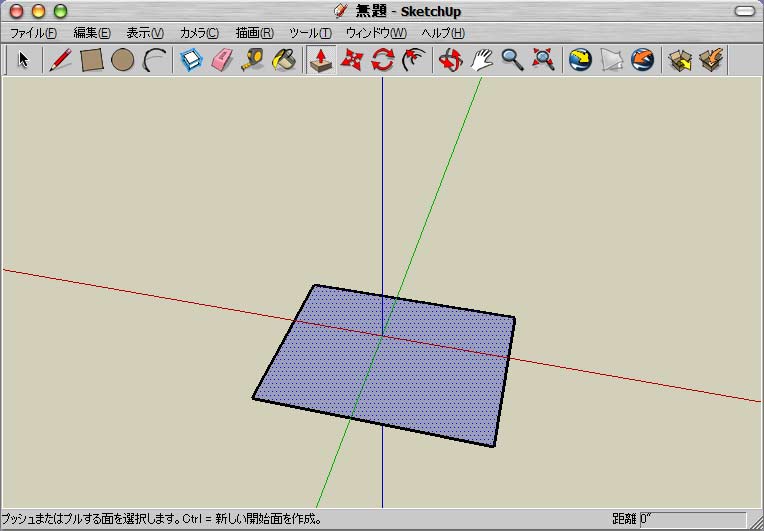Click the Make Component icon
Screen dimensions: 764x531
(191, 60)
